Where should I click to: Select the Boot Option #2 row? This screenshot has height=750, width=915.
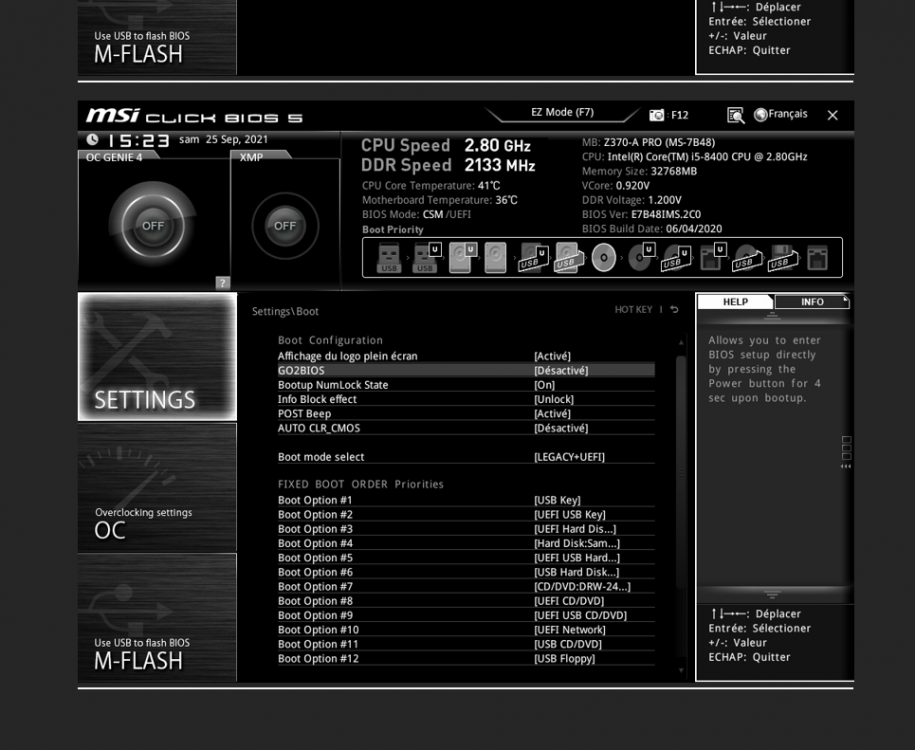point(466,515)
